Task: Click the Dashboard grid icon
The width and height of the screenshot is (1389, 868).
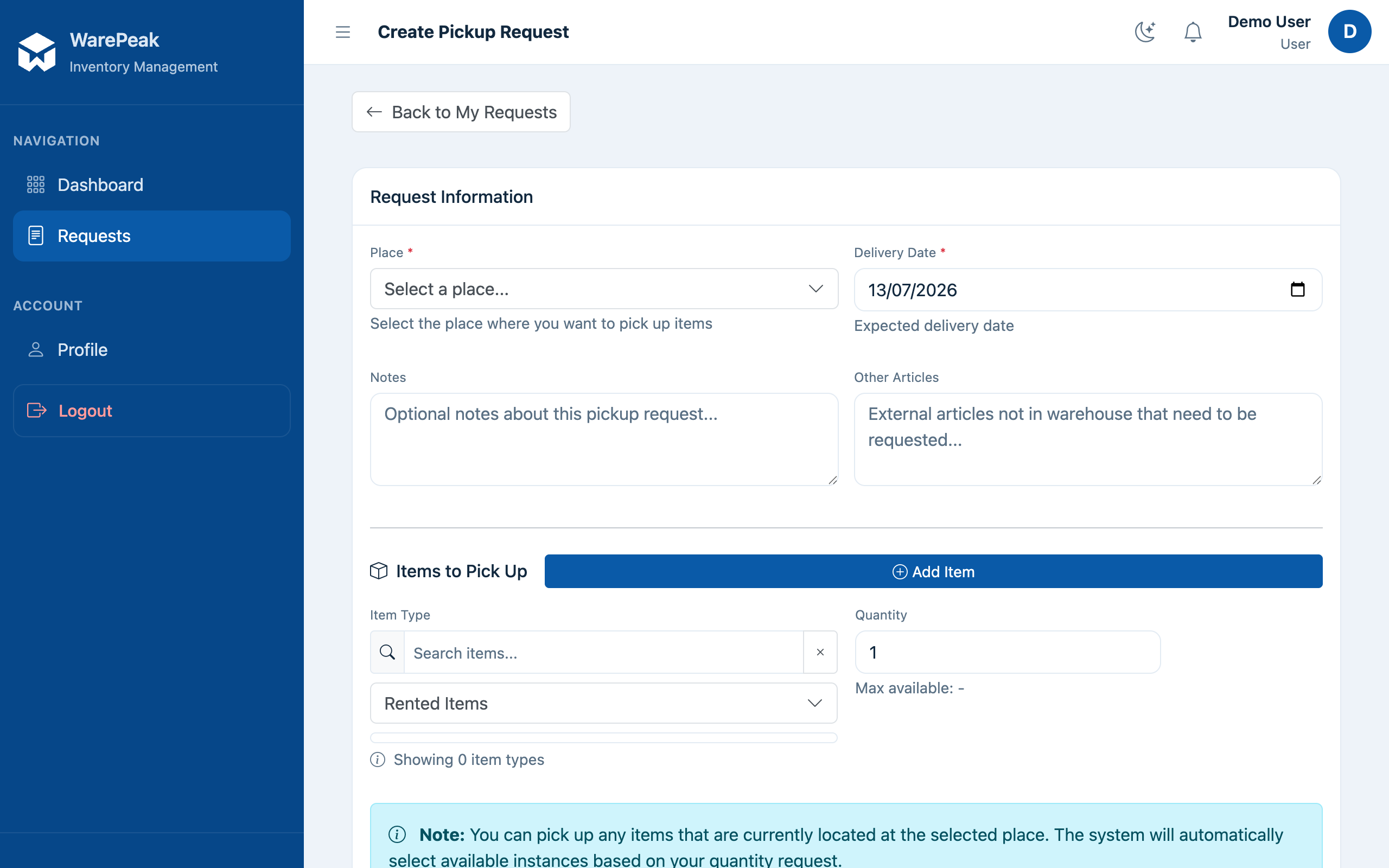Action: coord(36,184)
